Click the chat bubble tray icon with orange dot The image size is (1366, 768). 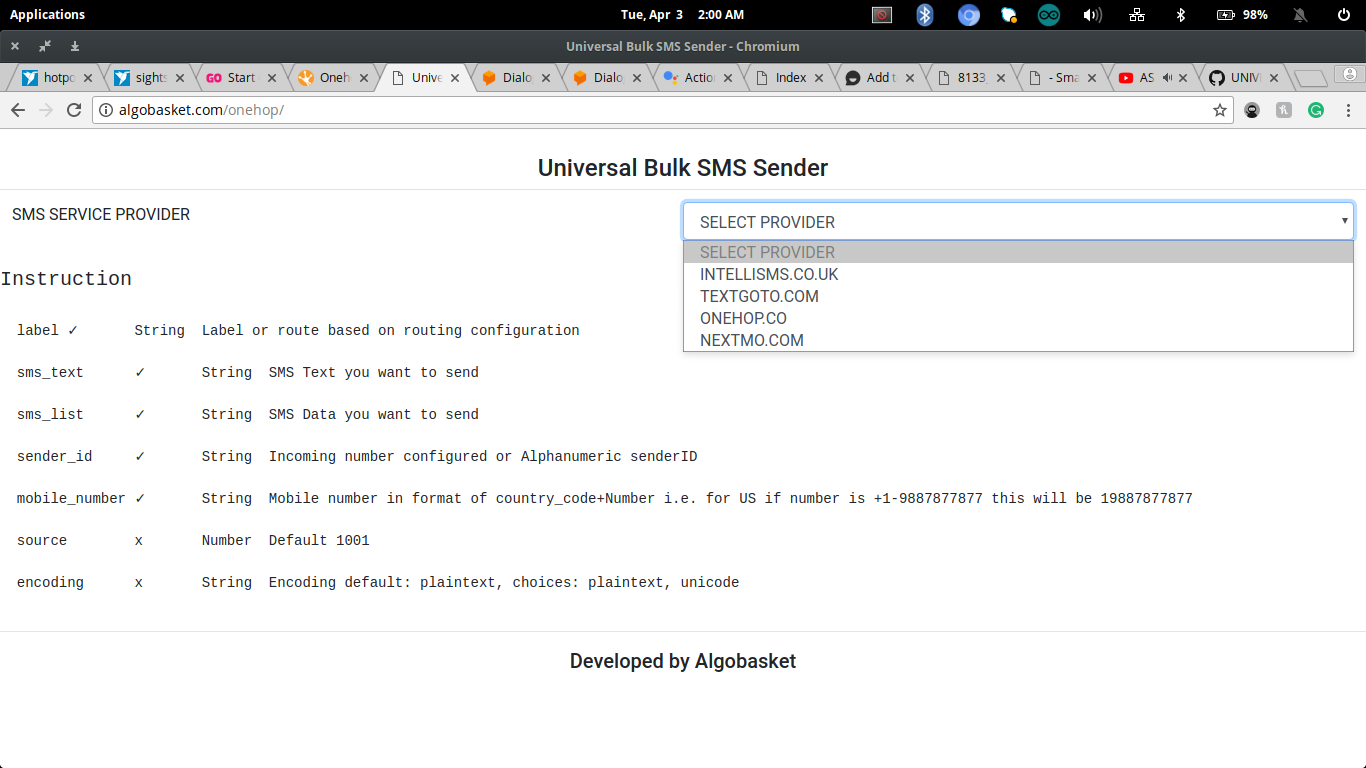[1009, 15]
